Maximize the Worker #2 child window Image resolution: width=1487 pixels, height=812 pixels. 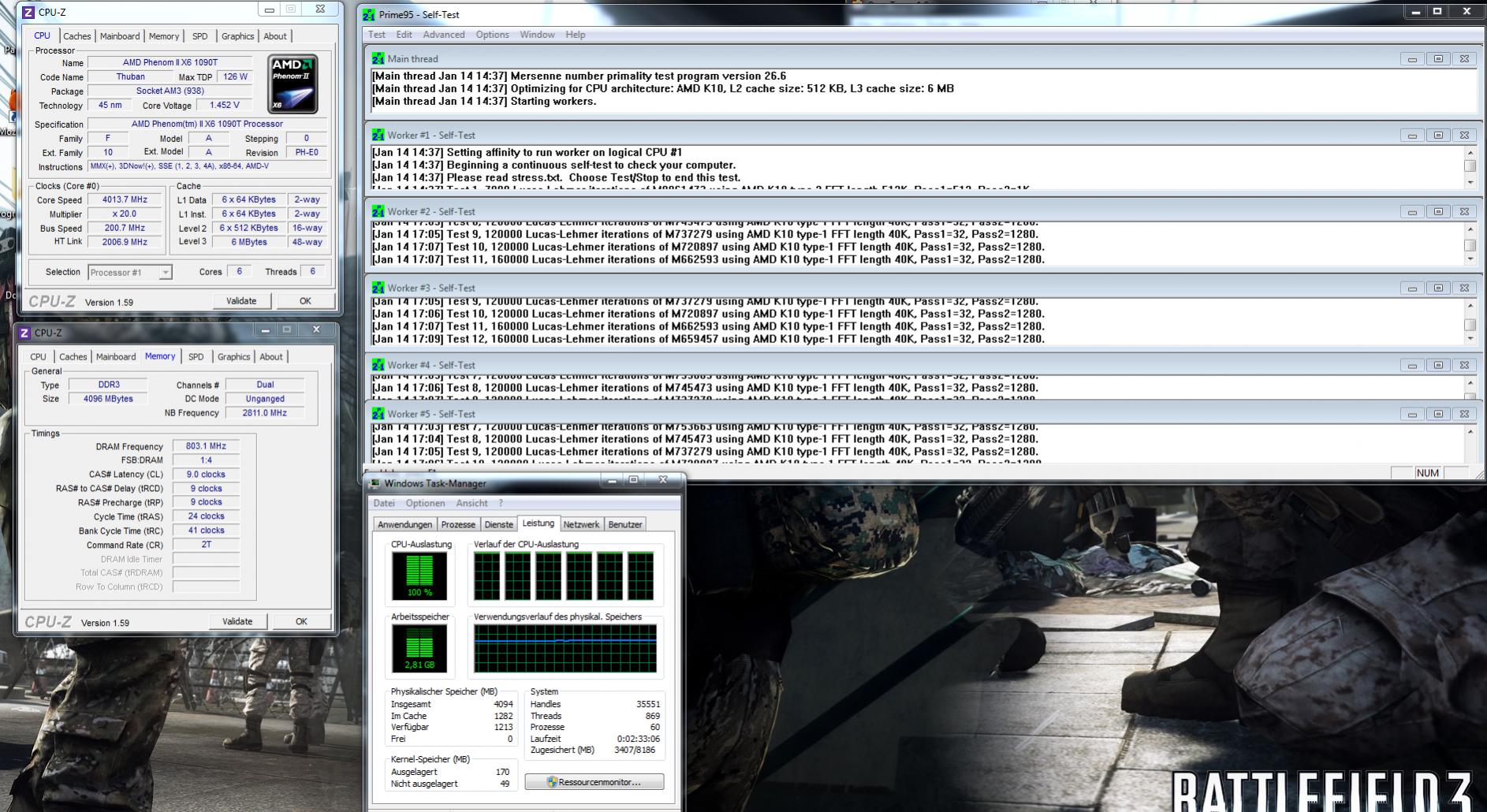tap(1438, 211)
